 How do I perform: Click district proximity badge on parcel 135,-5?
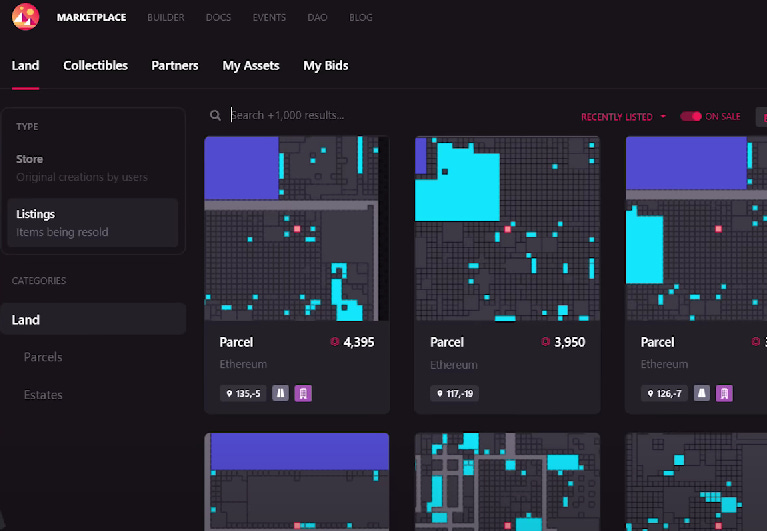click(303, 393)
